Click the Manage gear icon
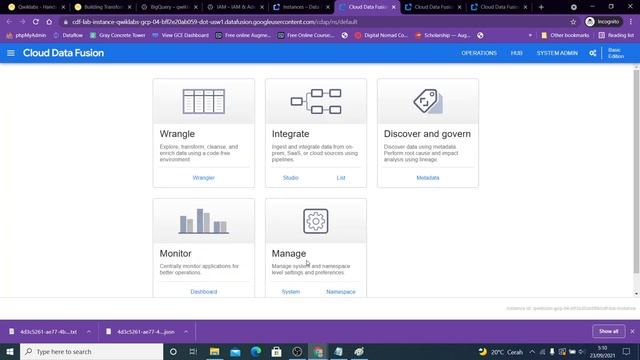The image size is (640, 360). [x=316, y=221]
